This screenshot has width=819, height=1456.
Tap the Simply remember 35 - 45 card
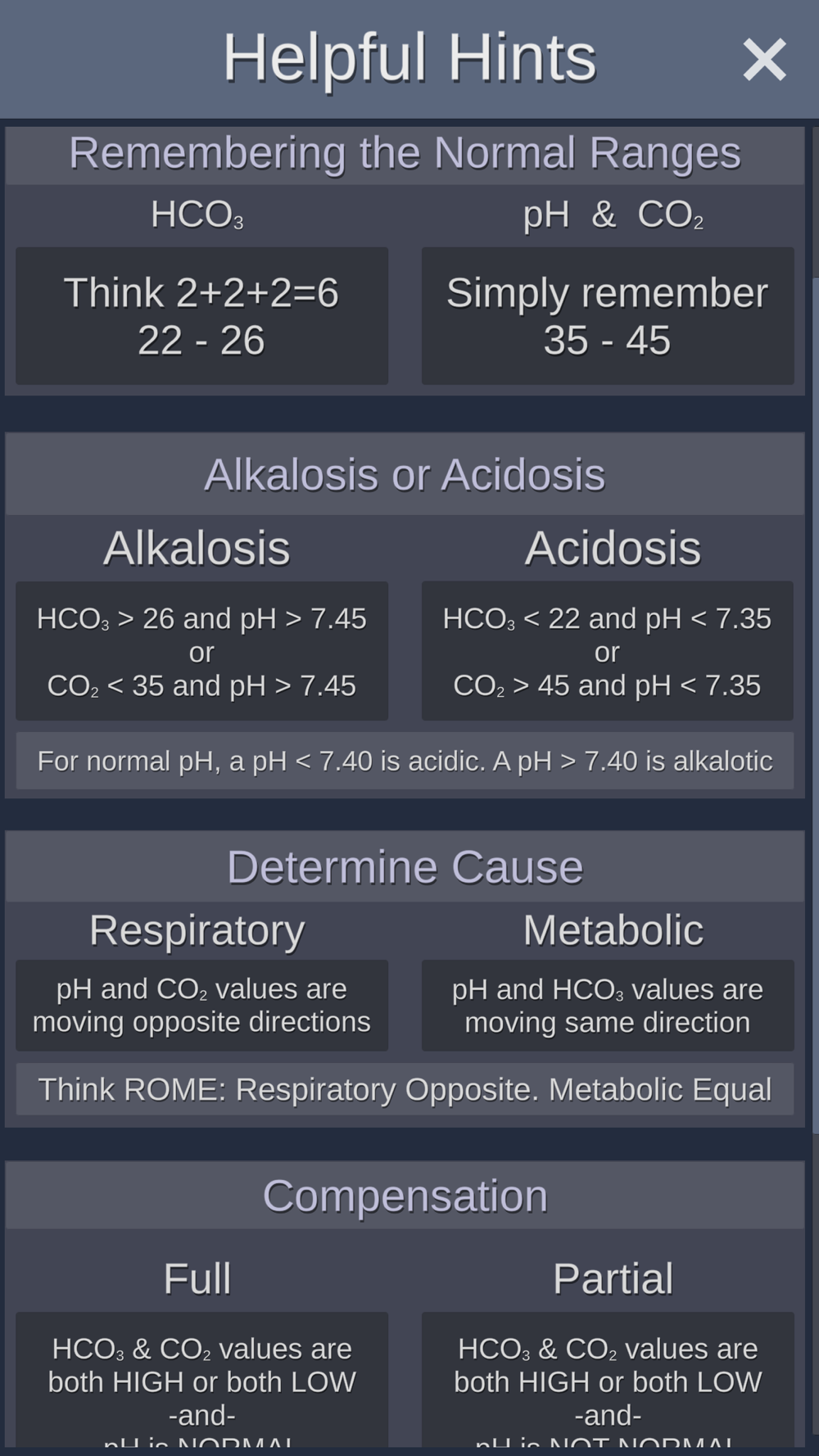[607, 316]
